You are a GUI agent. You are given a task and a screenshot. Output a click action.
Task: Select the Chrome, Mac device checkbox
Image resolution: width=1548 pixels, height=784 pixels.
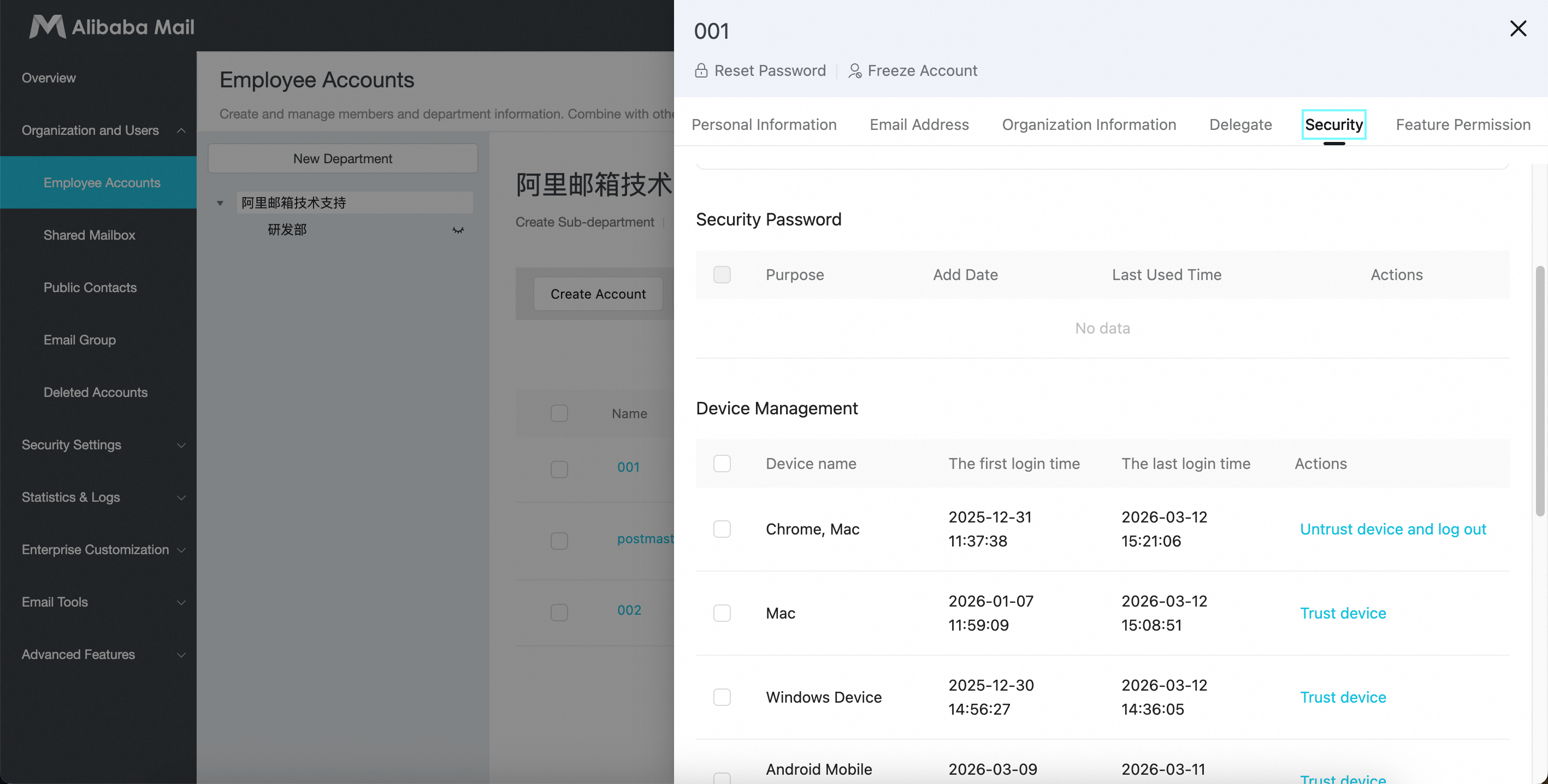[722, 529]
